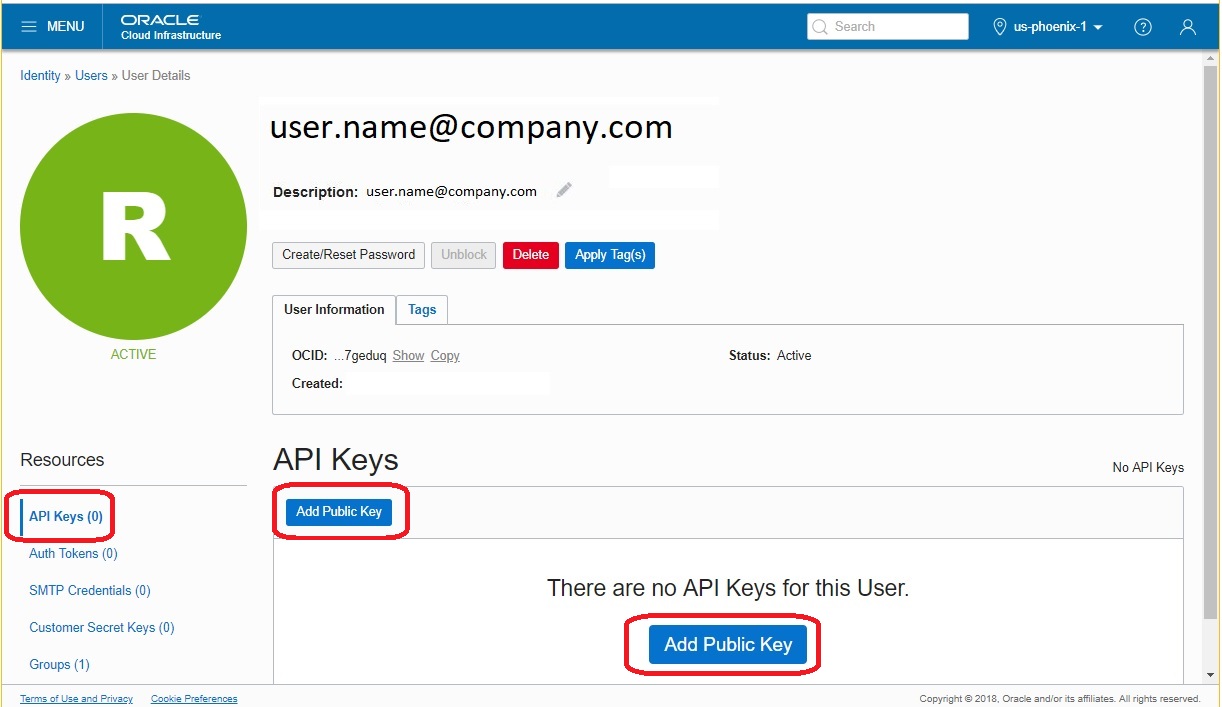1222x707 pixels.
Task: Click the red Delete button
Action: 530,255
